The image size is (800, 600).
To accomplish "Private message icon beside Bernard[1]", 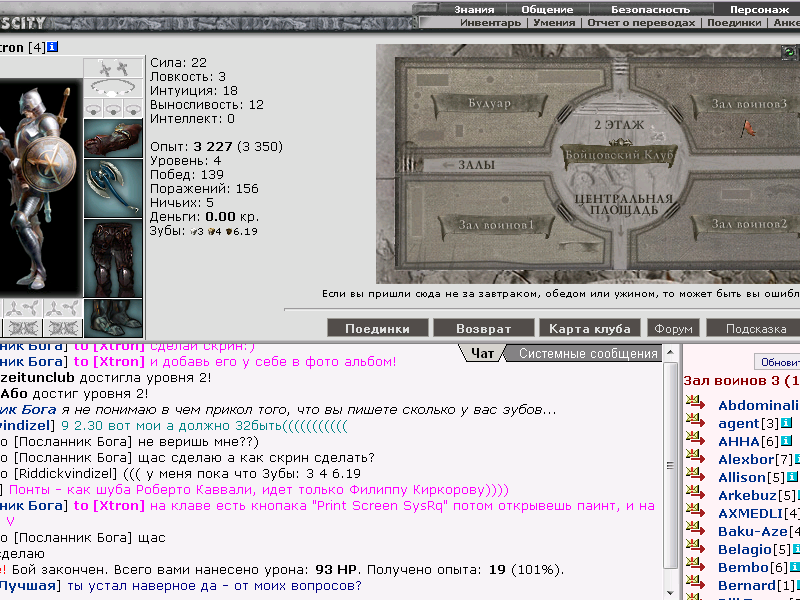I will point(695,583).
